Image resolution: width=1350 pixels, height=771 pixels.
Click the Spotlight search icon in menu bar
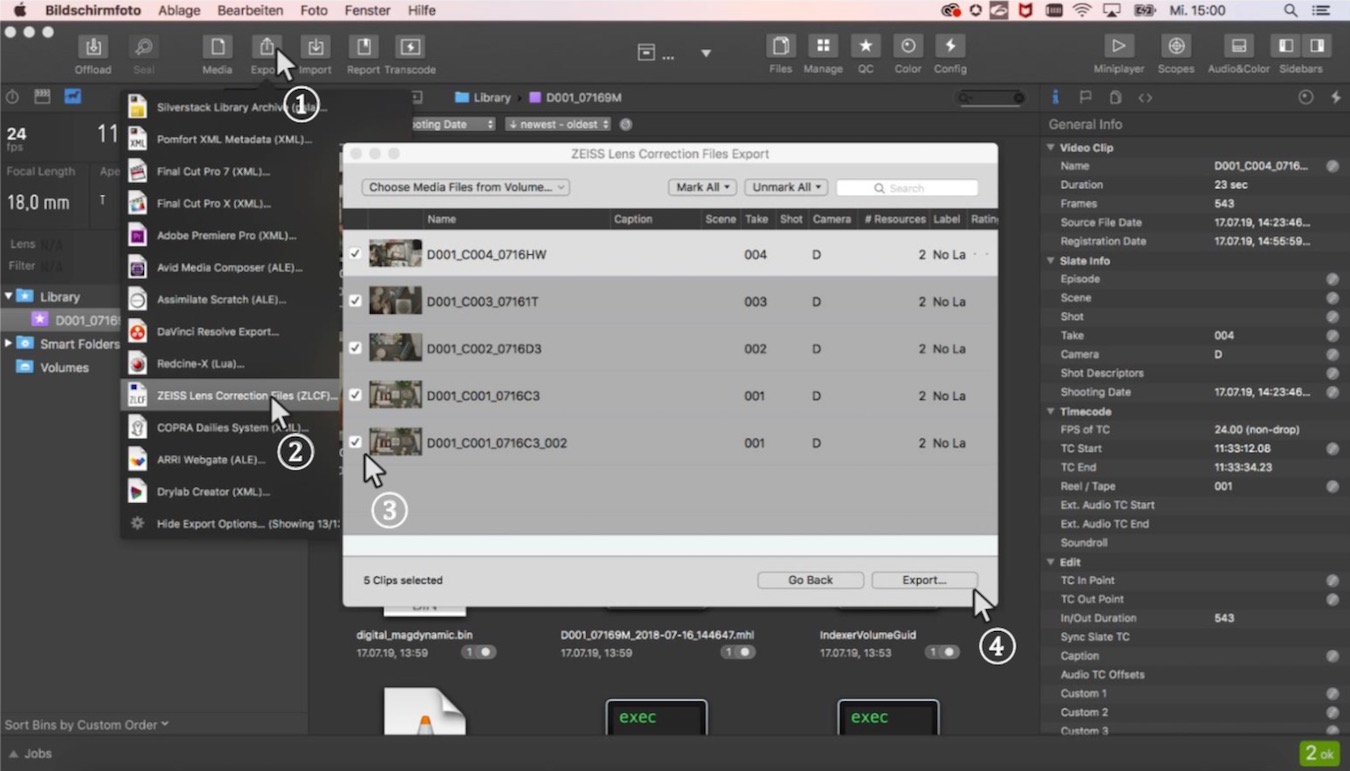(x=1291, y=10)
